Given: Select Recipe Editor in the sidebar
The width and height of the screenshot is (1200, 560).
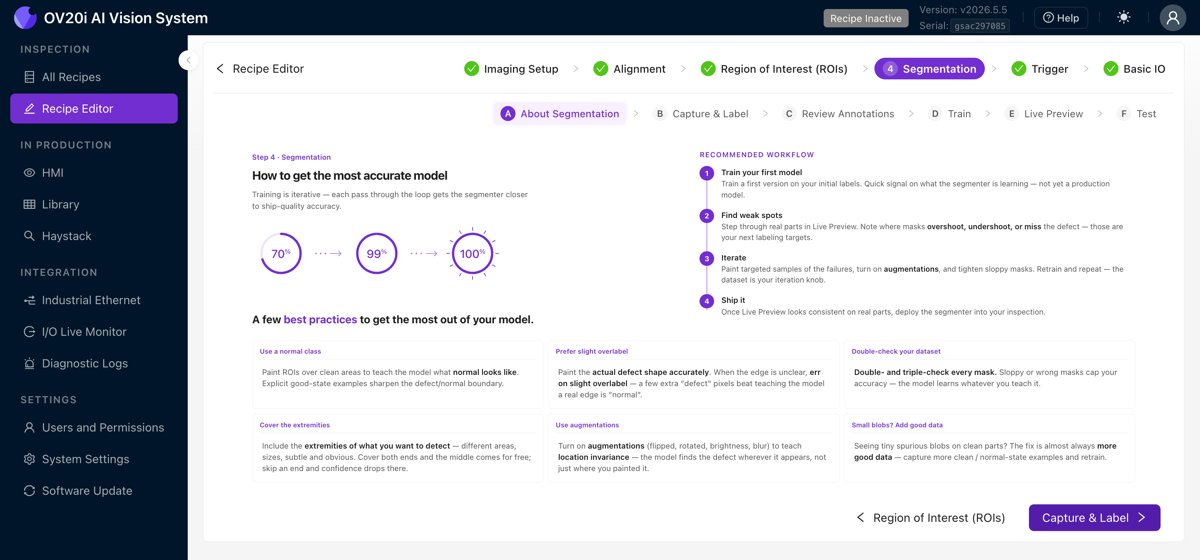Looking at the screenshot, I should click(x=94, y=109).
